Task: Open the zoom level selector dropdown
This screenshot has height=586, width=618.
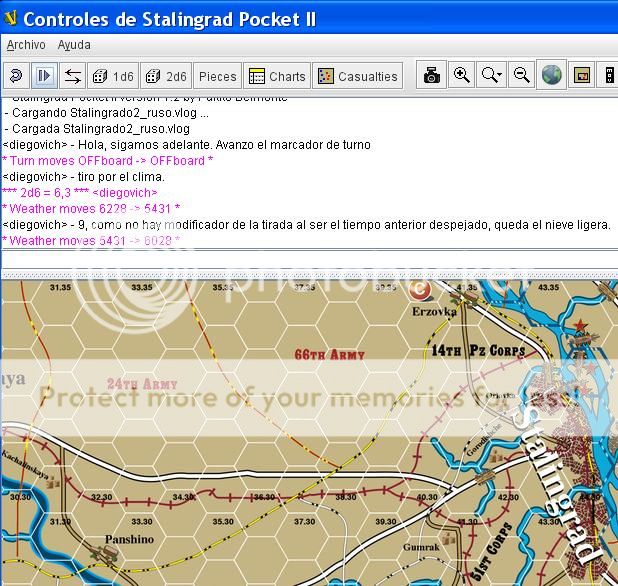Action: tap(491, 75)
